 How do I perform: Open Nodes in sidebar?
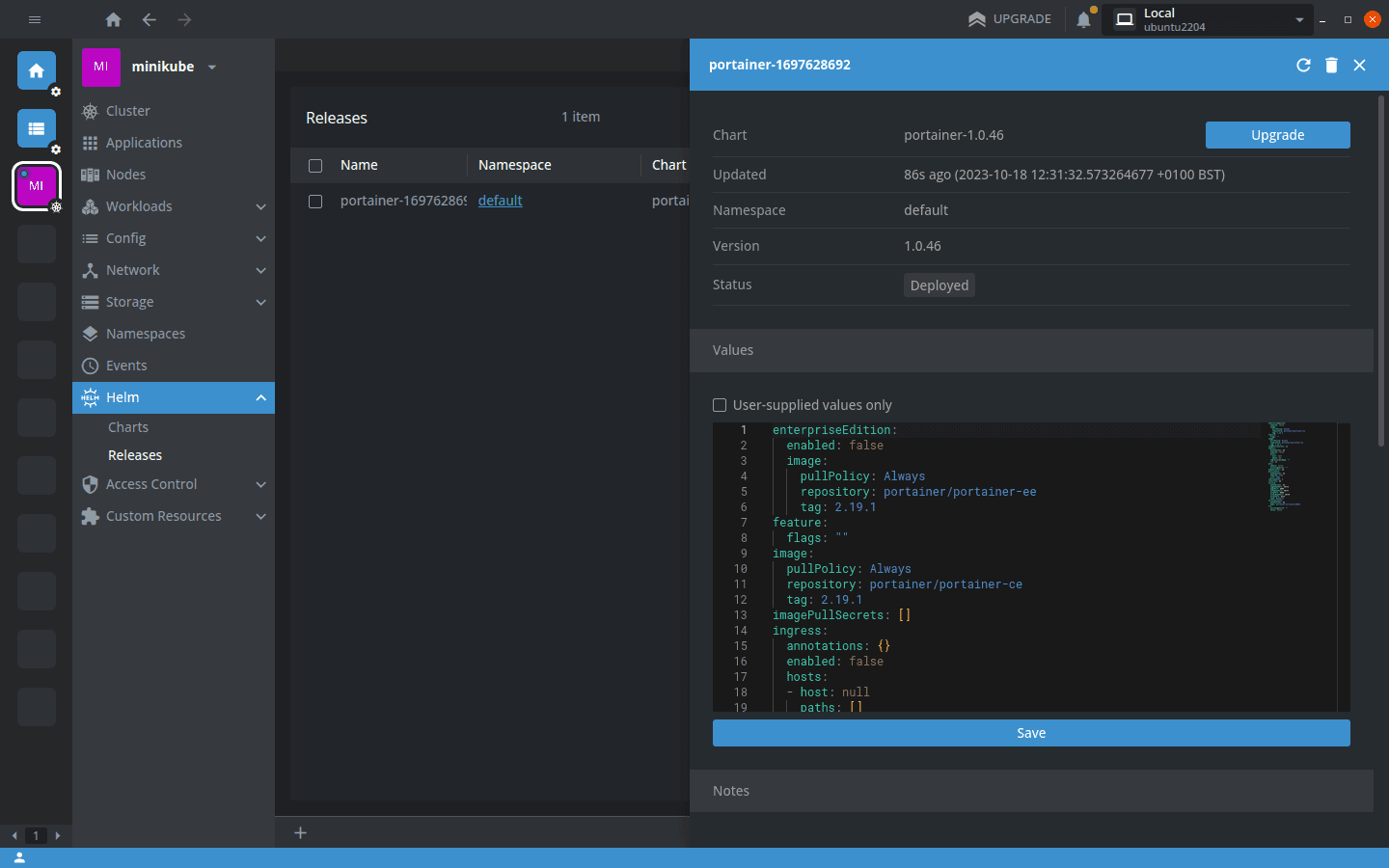click(174, 175)
